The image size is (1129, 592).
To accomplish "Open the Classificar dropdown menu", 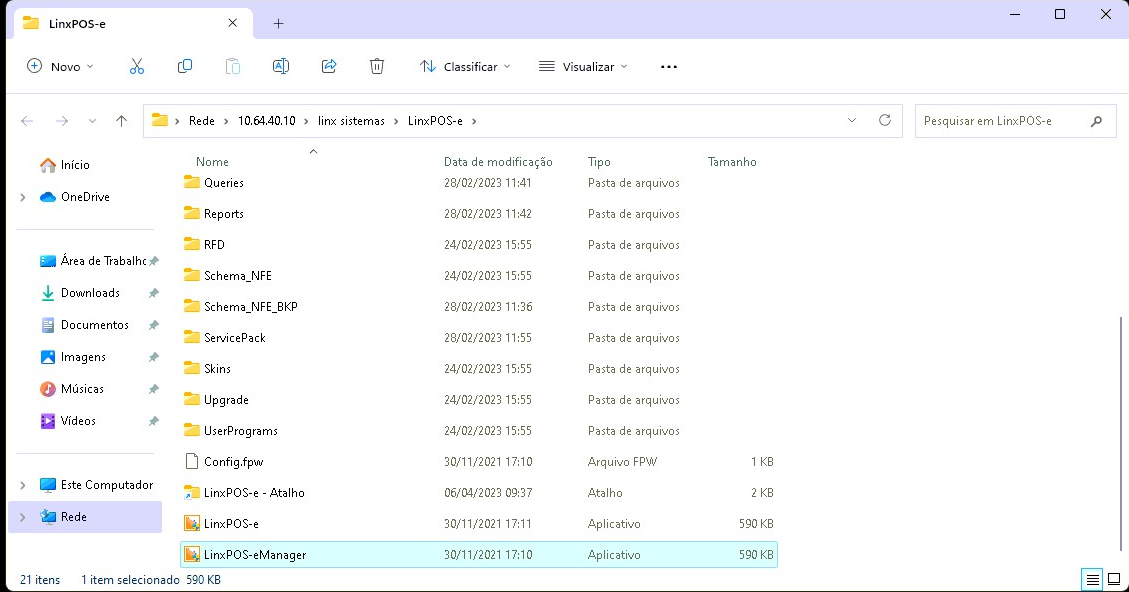I will coord(465,66).
